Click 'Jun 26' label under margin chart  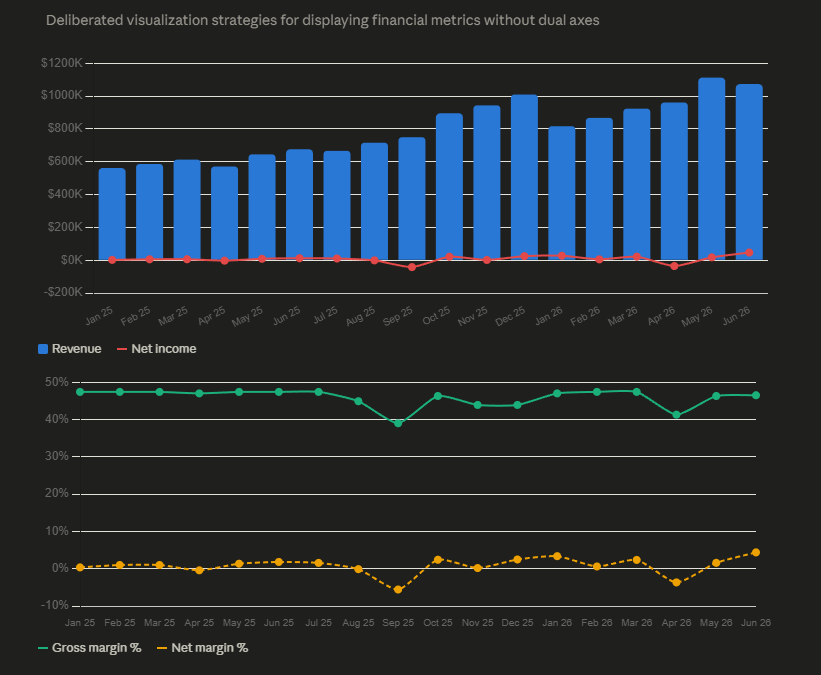click(x=756, y=623)
